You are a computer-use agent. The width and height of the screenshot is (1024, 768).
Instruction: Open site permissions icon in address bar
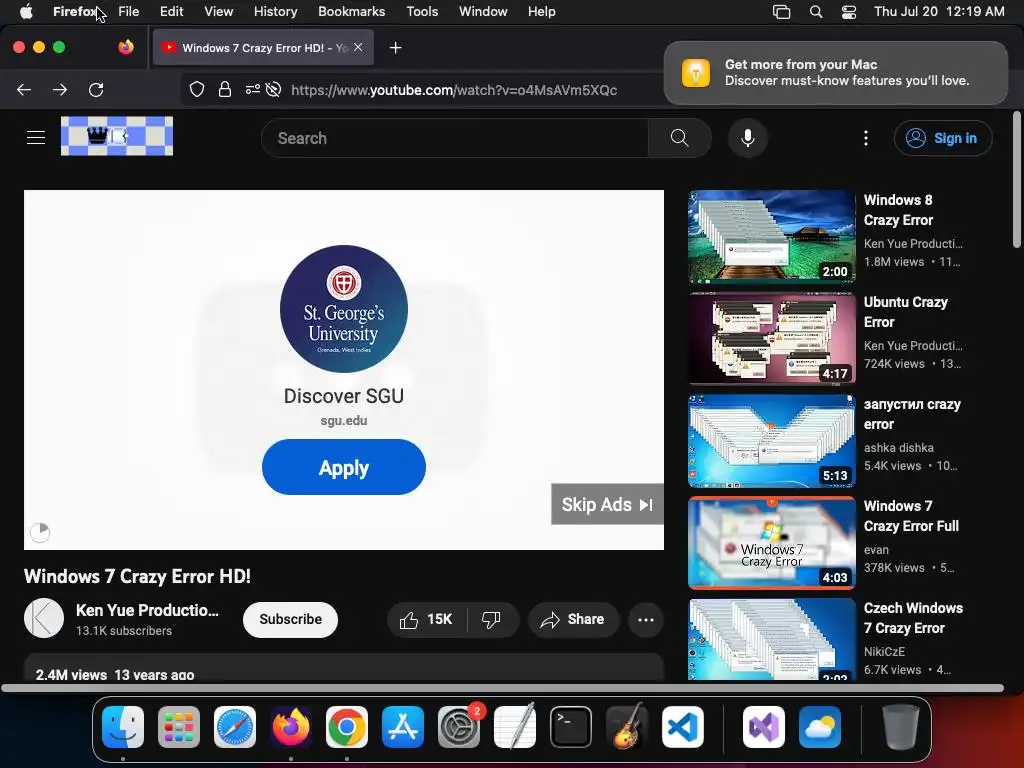click(x=253, y=89)
